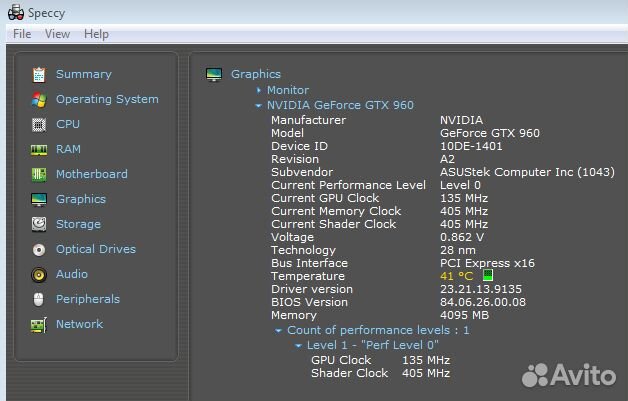Open the Optical Drives section
The width and height of the screenshot is (628, 401).
click(x=96, y=249)
